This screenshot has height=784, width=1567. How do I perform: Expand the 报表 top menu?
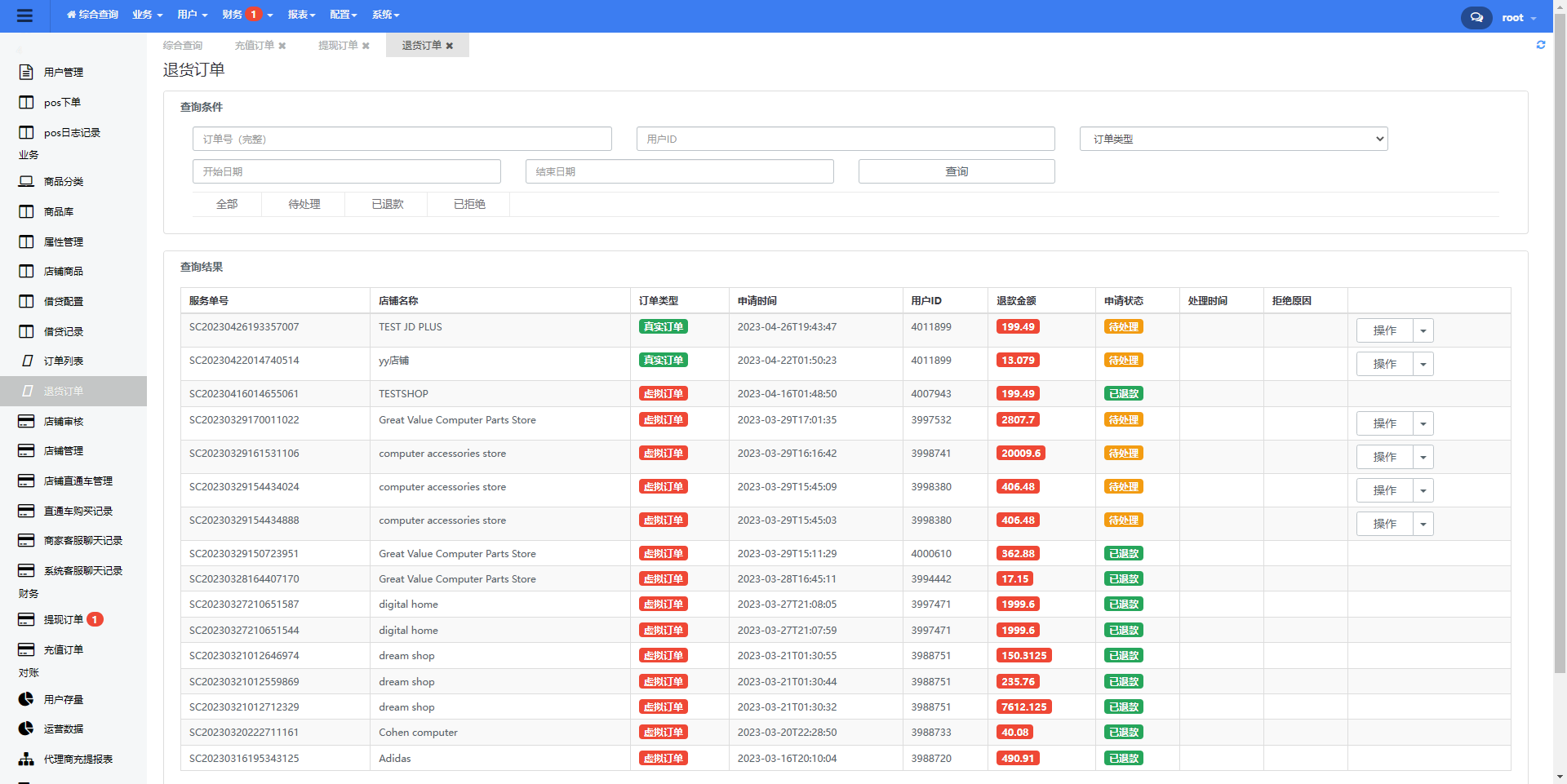tap(302, 15)
